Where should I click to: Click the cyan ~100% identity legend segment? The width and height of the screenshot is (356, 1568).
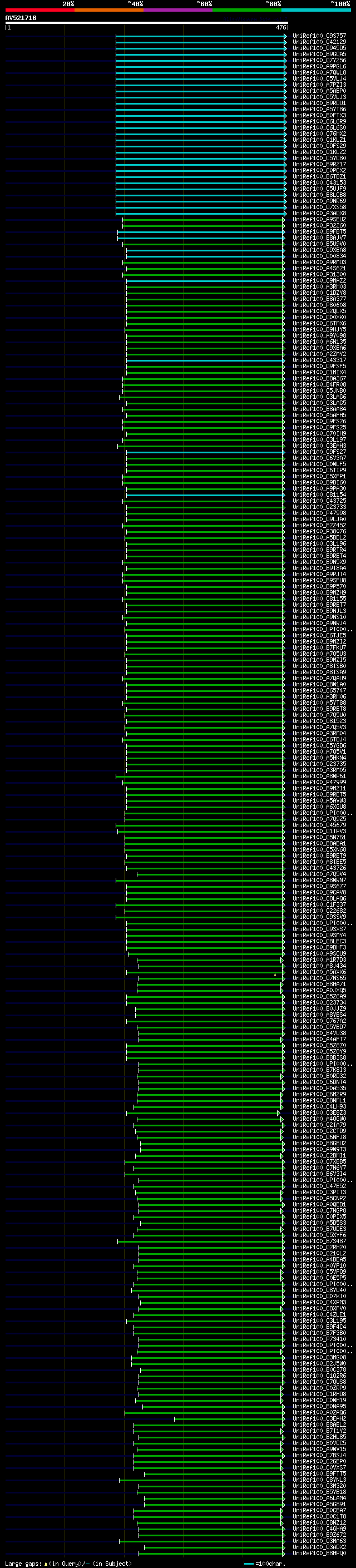coord(317,10)
